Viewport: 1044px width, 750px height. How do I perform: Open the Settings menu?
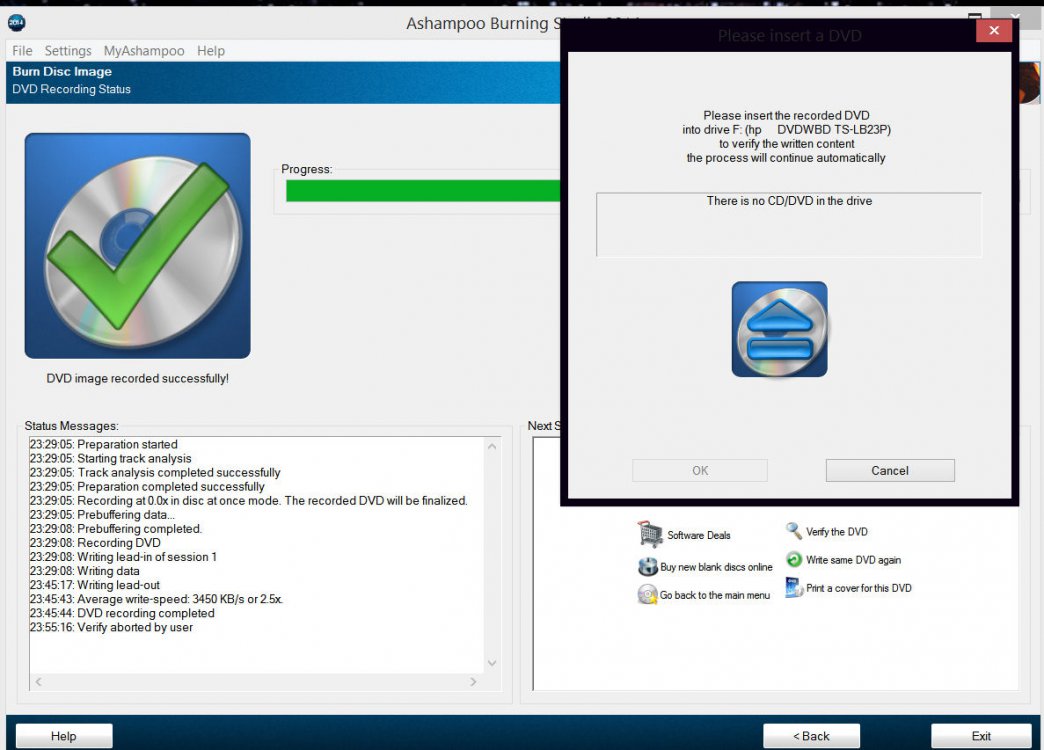click(68, 51)
